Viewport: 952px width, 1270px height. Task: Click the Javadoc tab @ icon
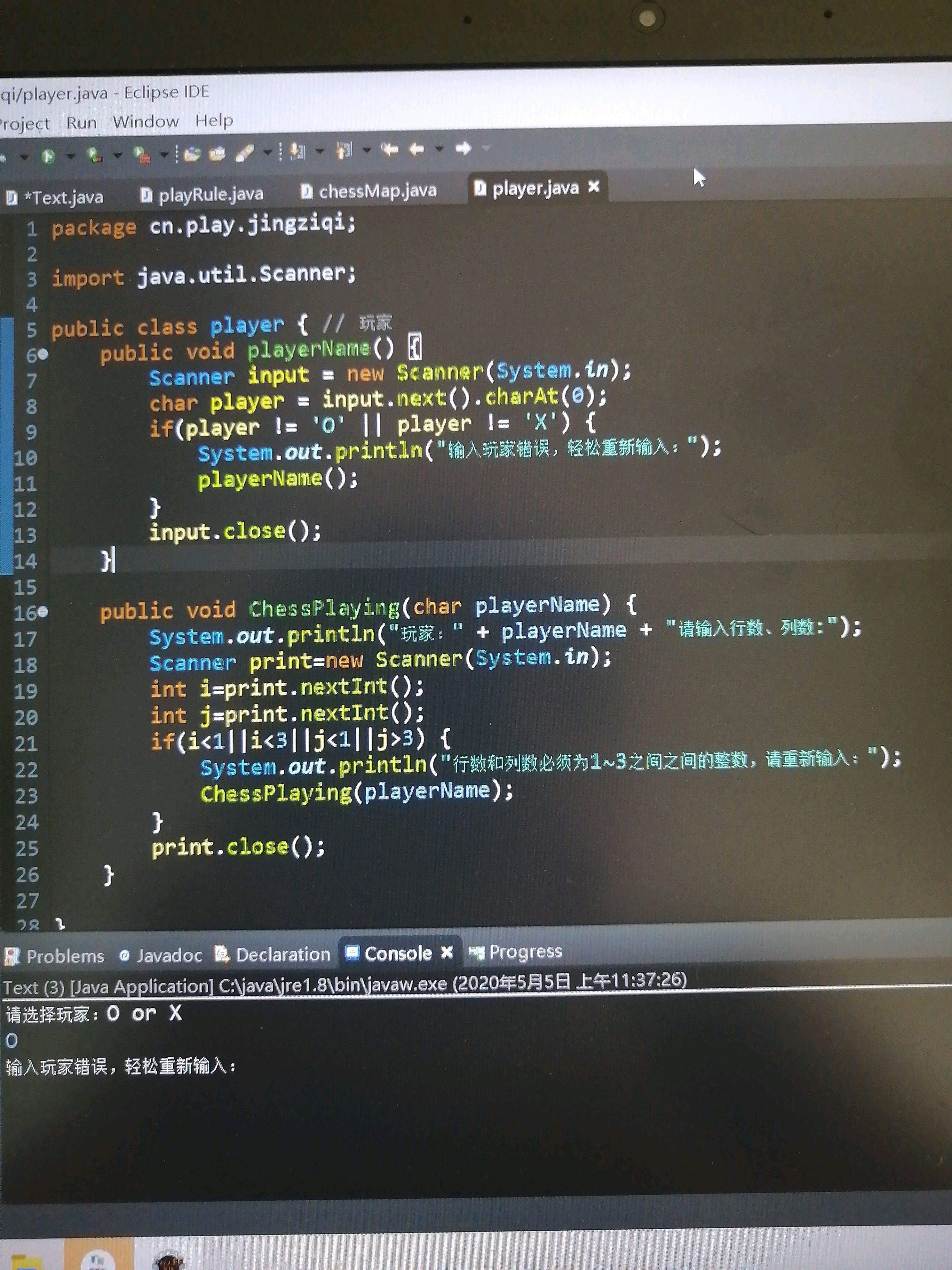tap(124, 956)
